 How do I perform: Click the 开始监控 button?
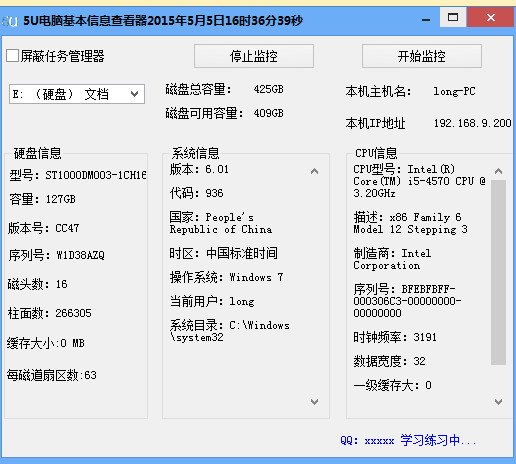pos(422,56)
